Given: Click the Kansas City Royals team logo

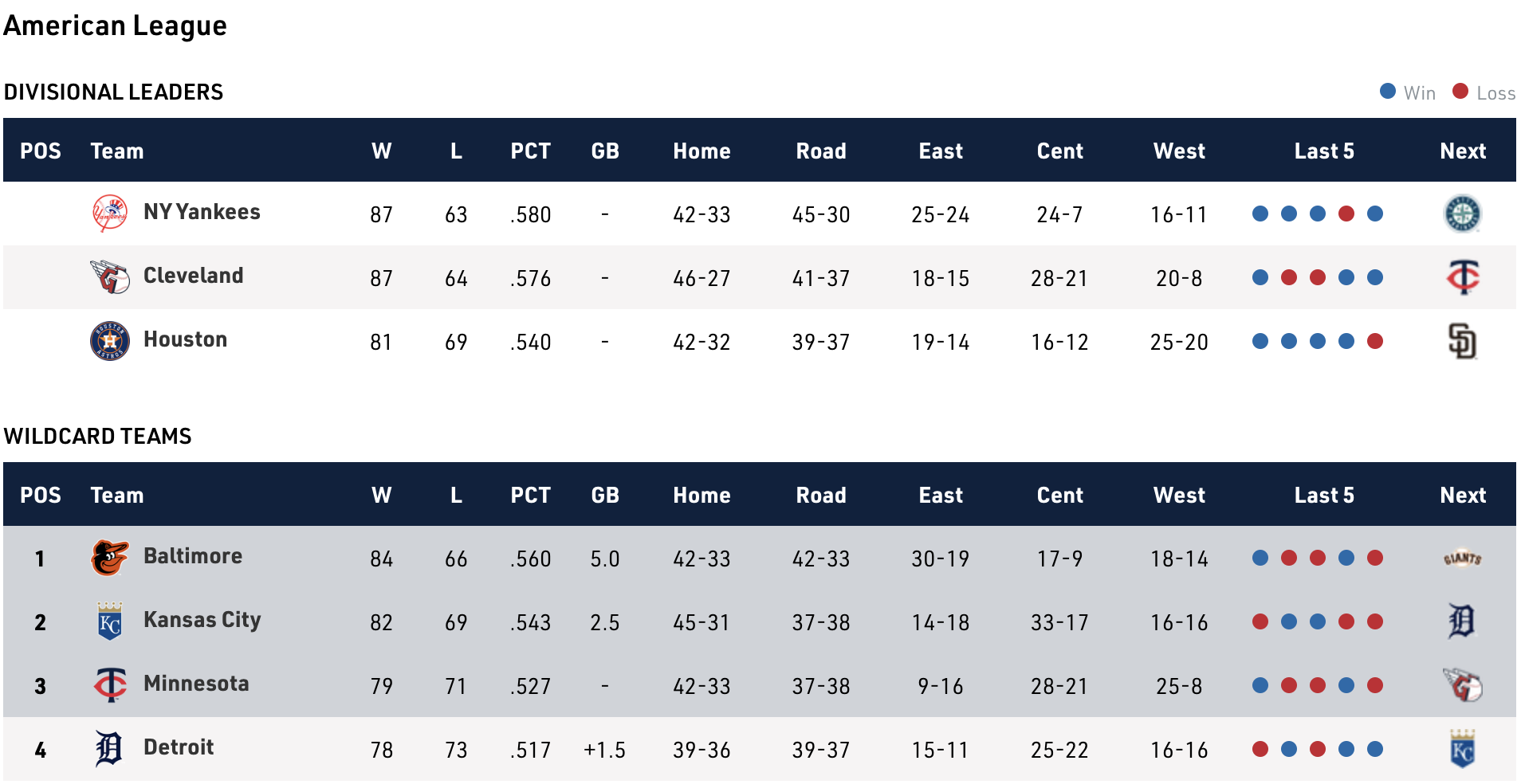Looking at the screenshot, I should 110,621.
